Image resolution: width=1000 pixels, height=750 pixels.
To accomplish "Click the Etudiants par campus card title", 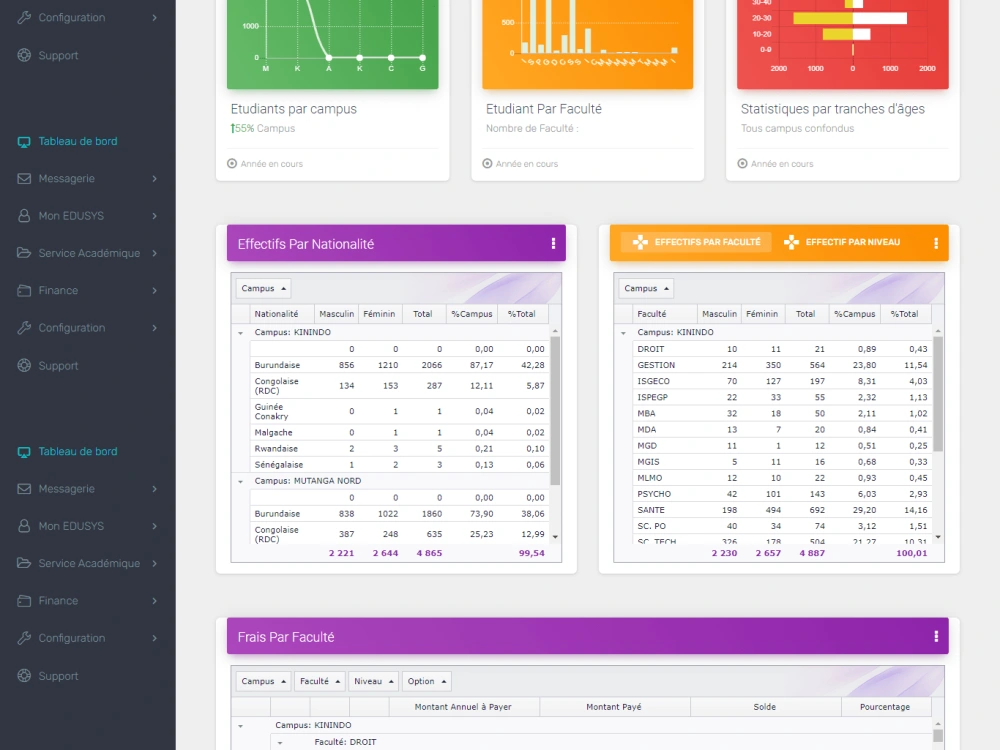I will click(293, 109).
